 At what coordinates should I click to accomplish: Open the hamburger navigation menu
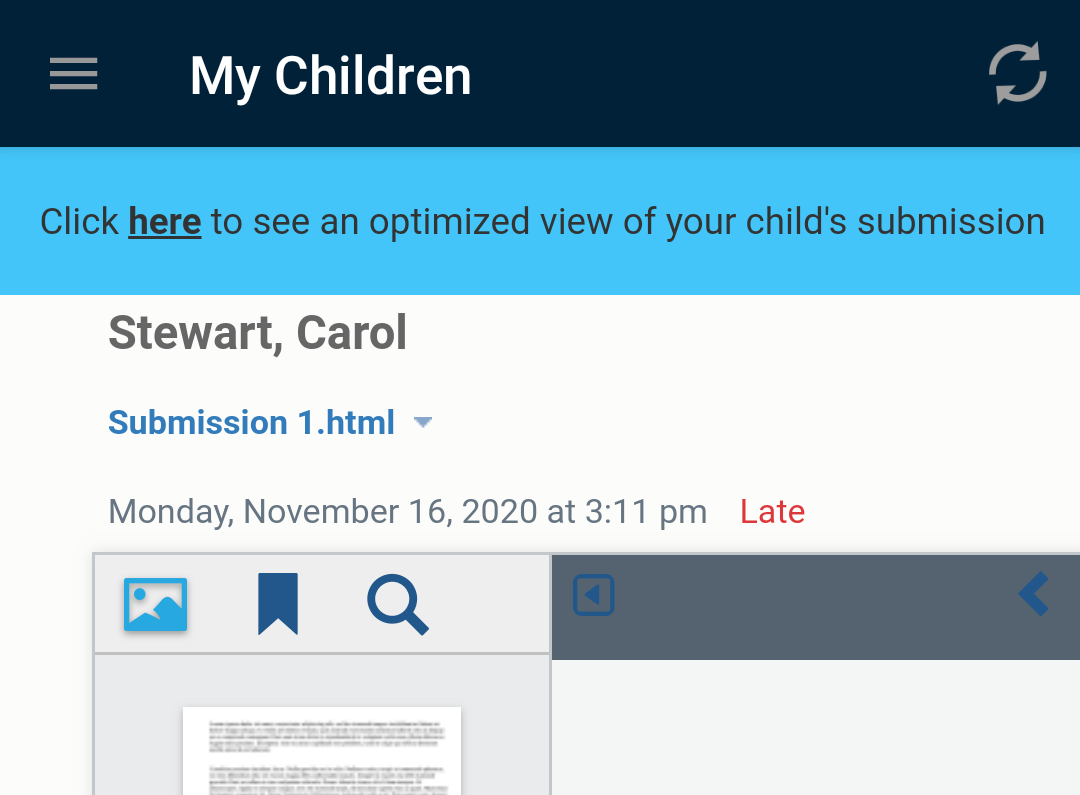[x=74, y=74]
